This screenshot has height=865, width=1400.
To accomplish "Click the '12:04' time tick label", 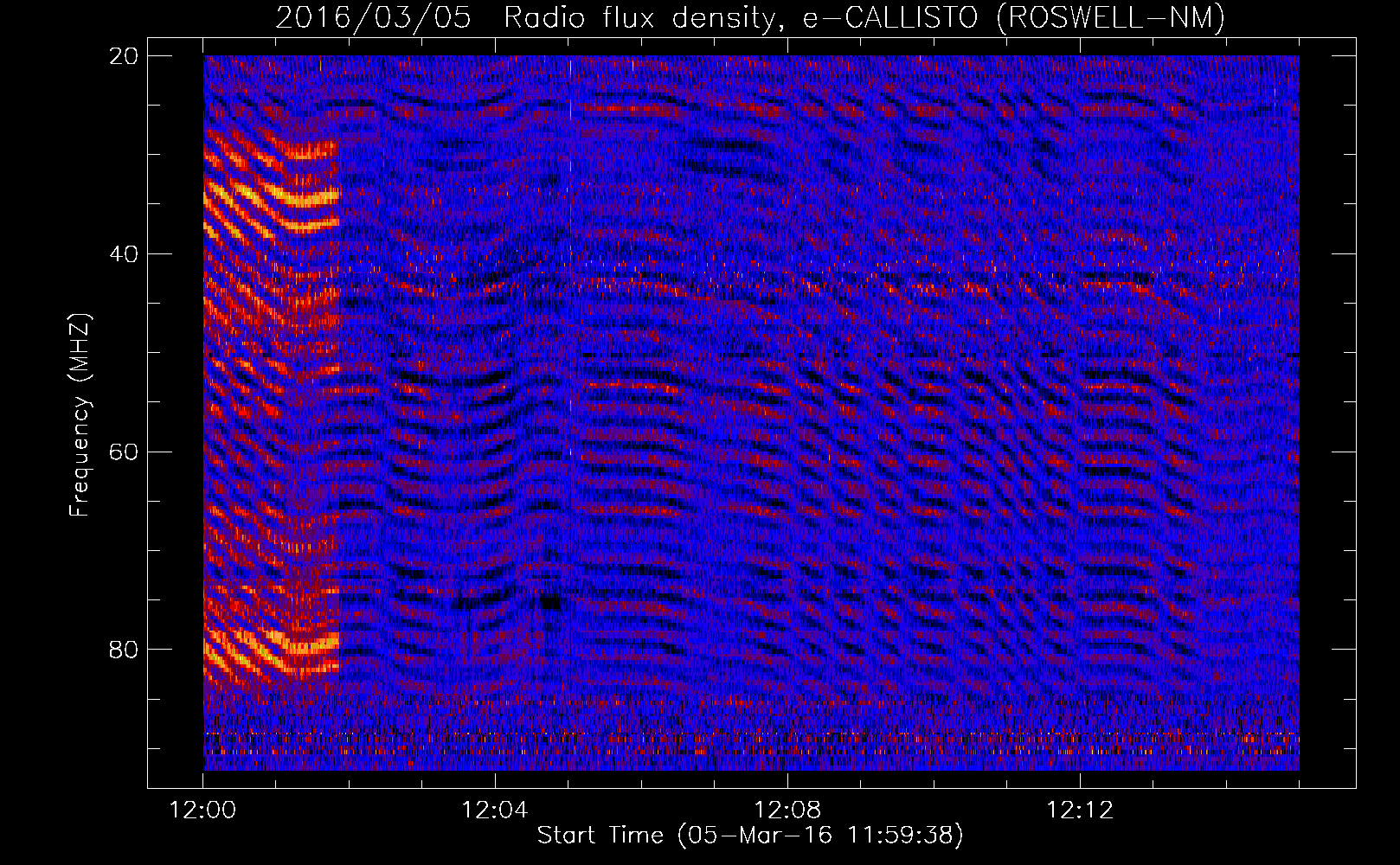I will tap(495, 811).
